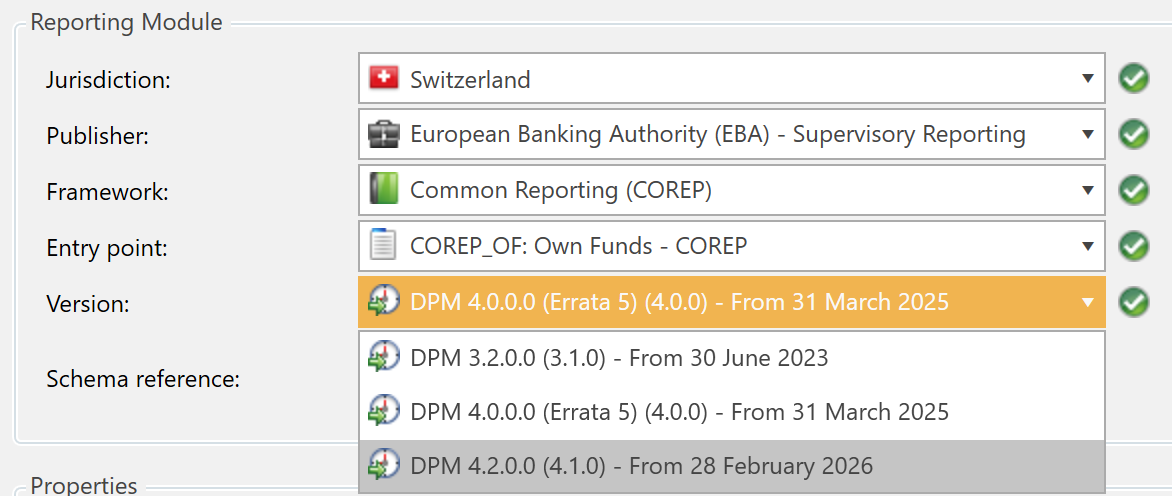Click the Switzerland flag icon
Viewport: 1172px width, 496px height.
coord(384,78)
